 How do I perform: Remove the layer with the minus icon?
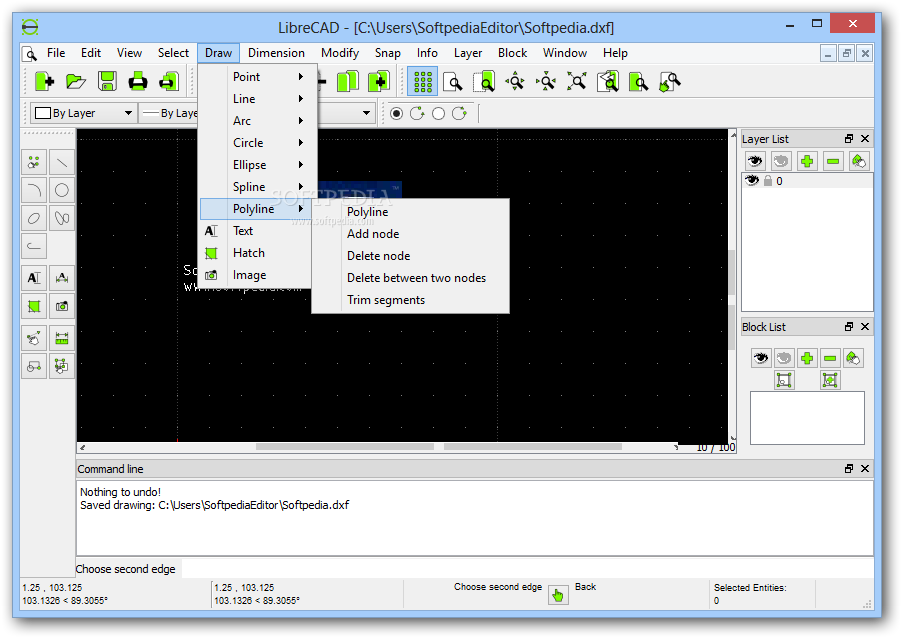pos(833,161)
